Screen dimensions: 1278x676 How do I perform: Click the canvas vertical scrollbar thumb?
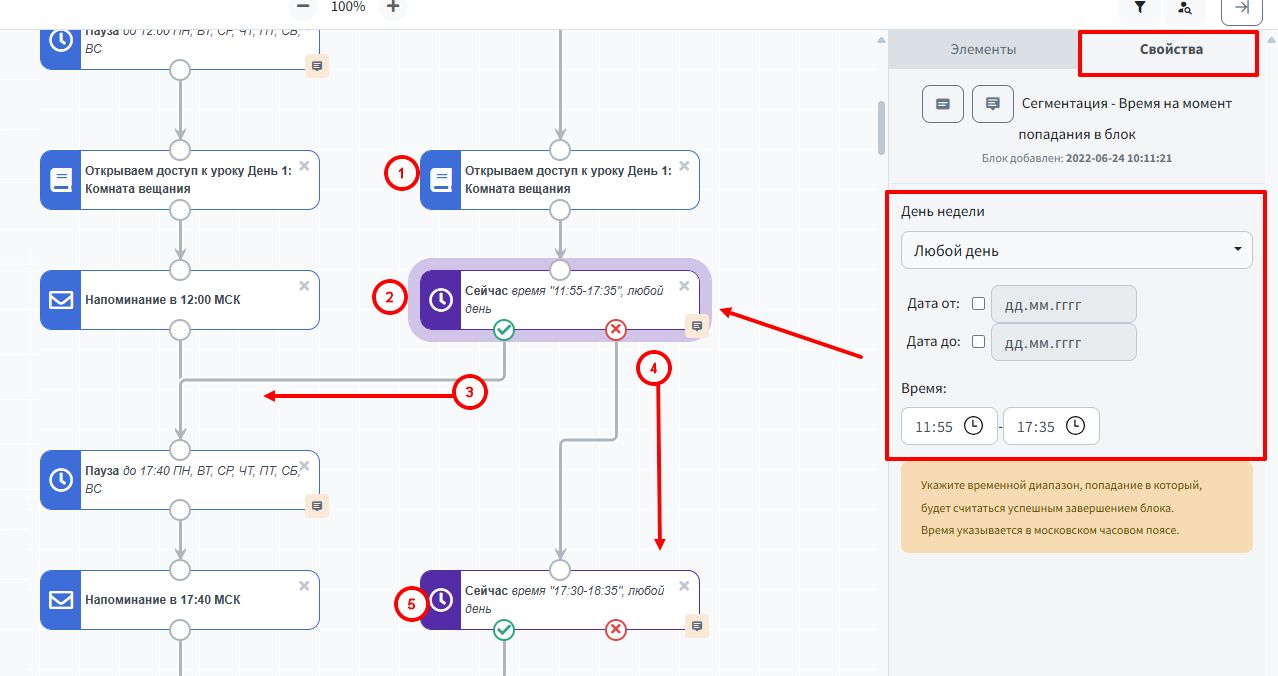pyautogui.click(x=881, y=127)
